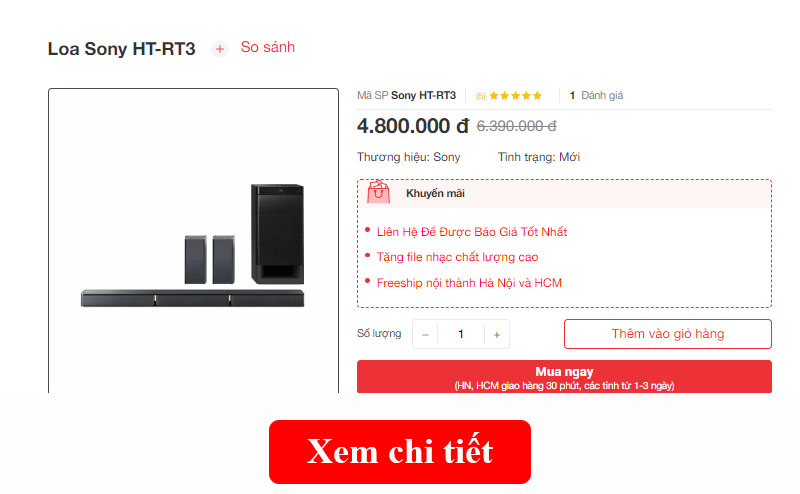Click the Sony HT-RT3 product image
The image size is (800, 494).
tap(193, 241)
